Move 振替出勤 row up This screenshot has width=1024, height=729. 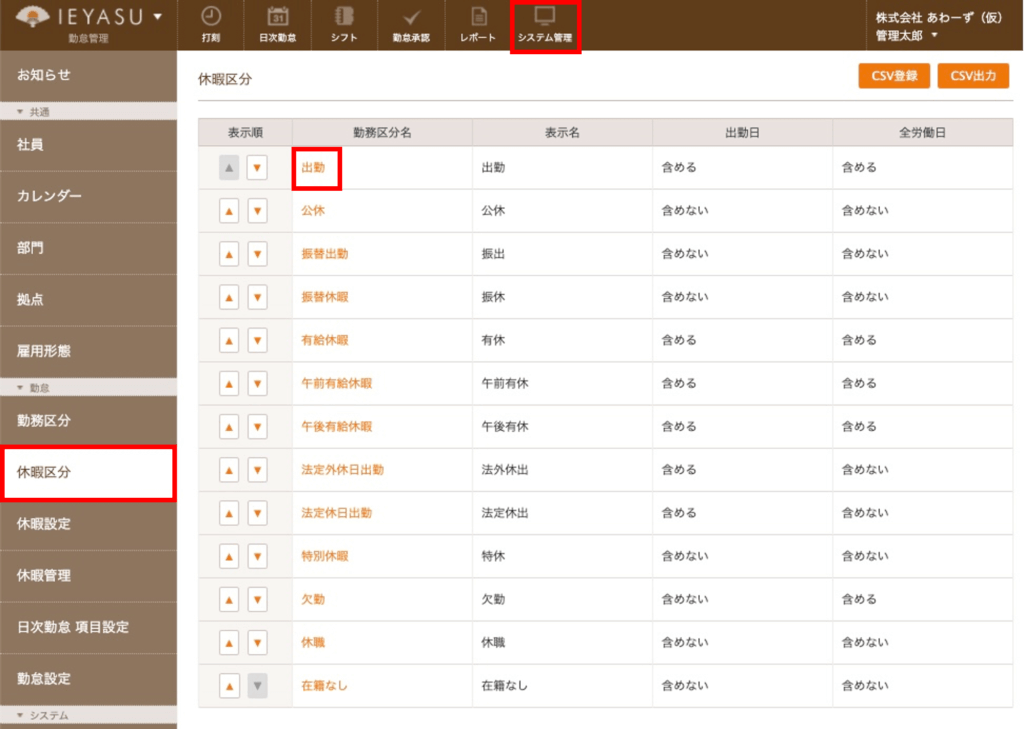coord(229,254)
